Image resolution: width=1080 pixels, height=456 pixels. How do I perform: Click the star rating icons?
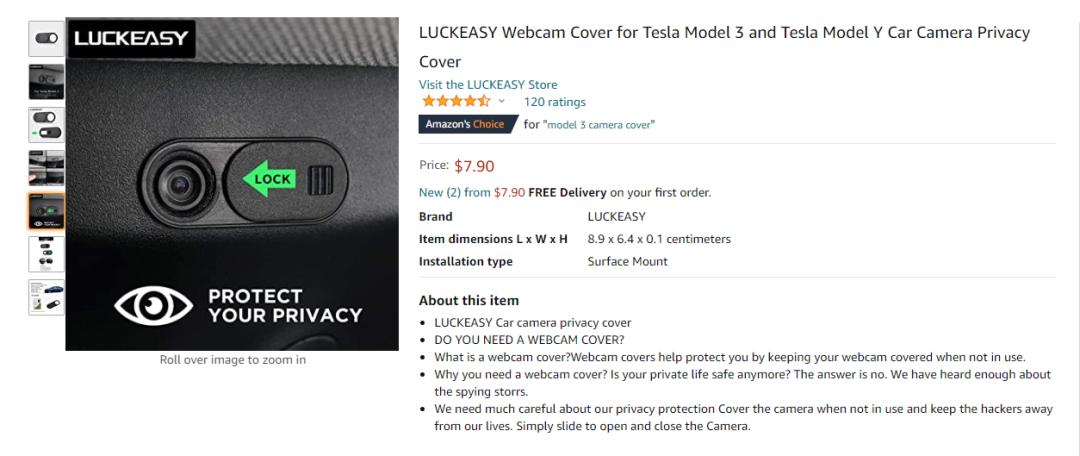click(455, 101)
